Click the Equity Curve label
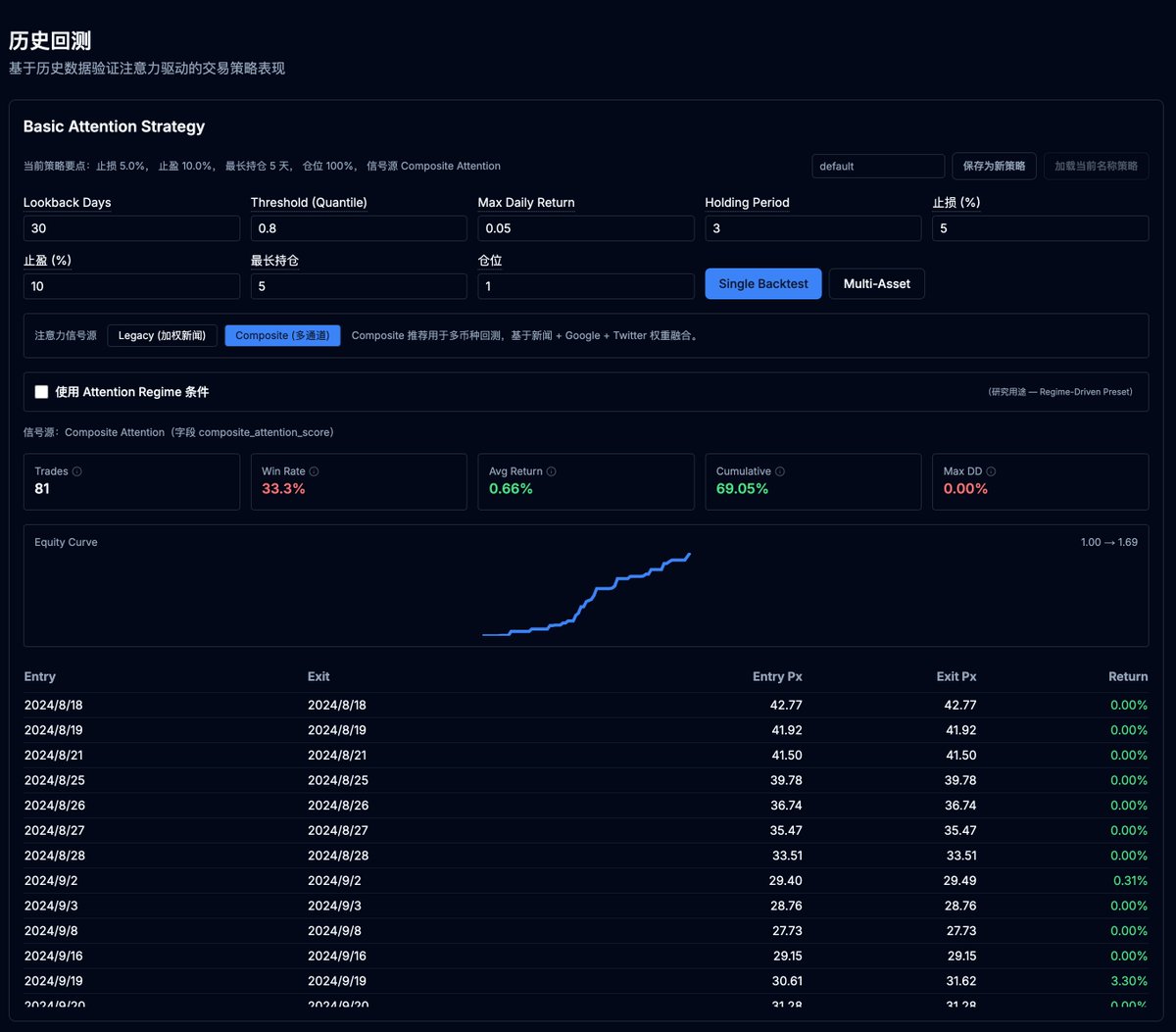 pyautogui.click(x=66, y=542)
